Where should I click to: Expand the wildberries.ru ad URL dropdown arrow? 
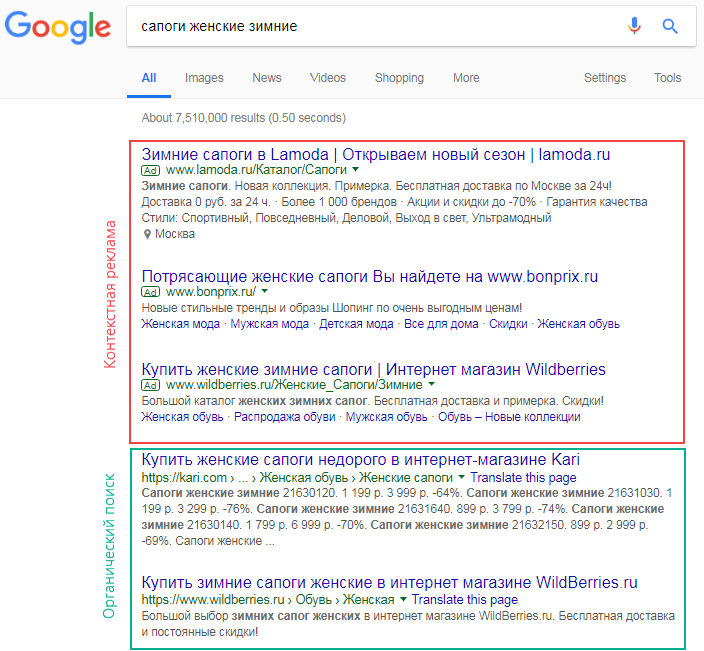point(431,384)
